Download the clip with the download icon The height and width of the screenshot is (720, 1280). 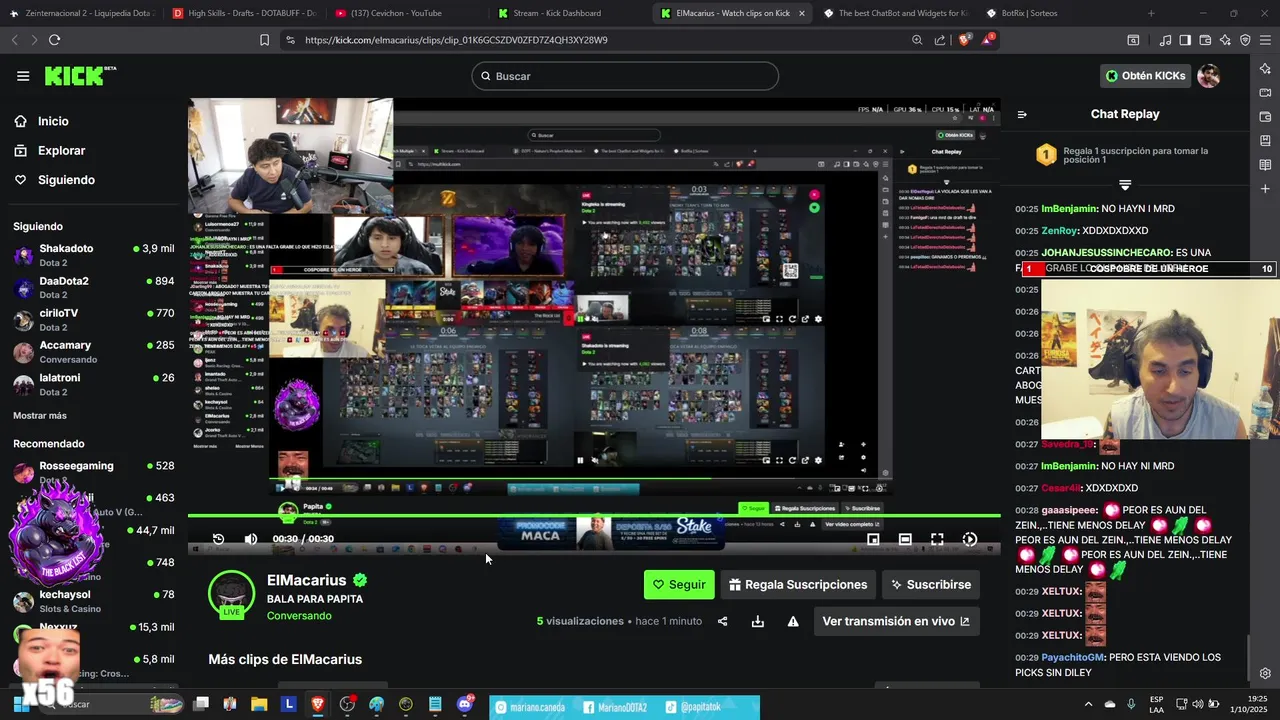tap(758, 621)
